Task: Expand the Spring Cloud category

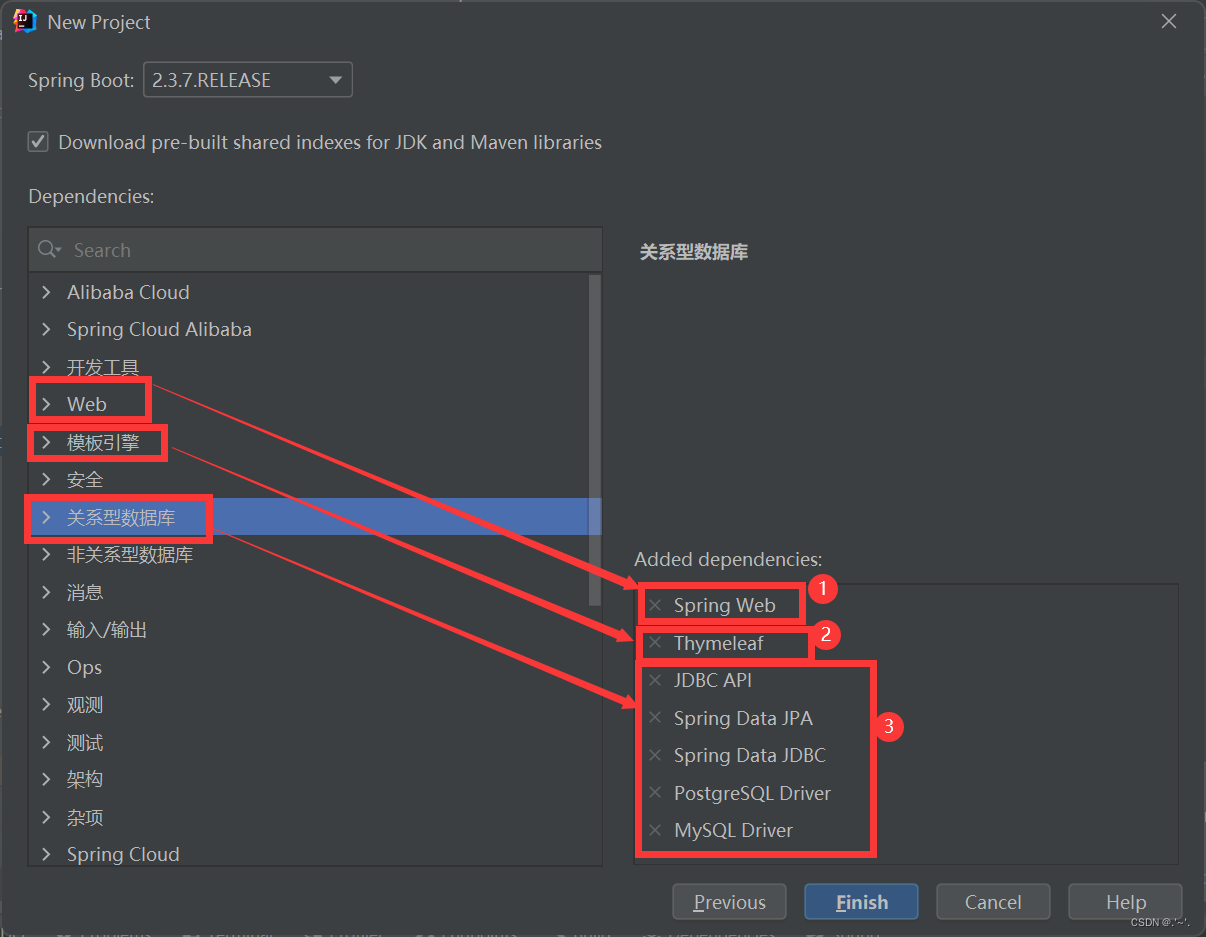Action: [46, 854]
